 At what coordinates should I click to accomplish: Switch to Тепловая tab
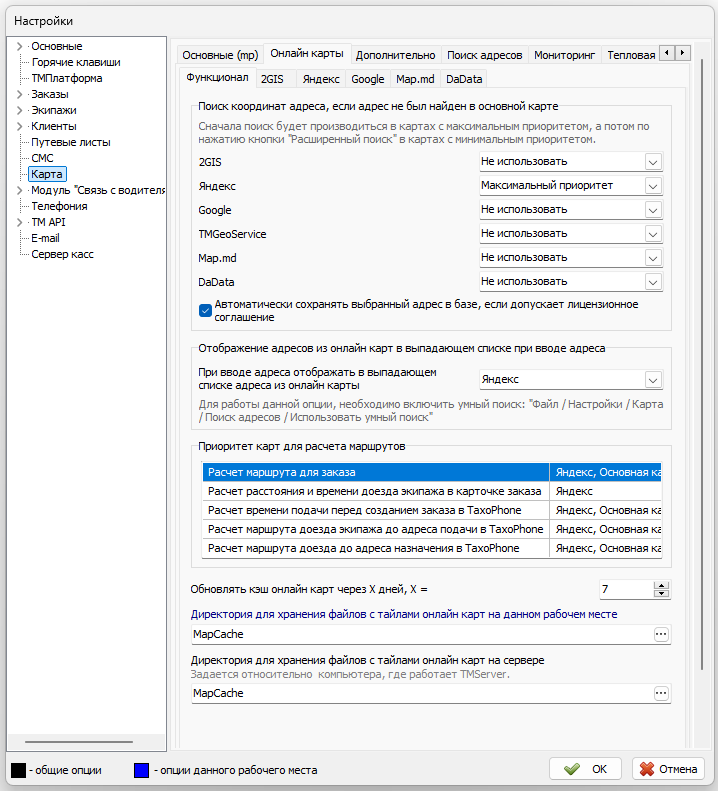(x=631, y=55)
